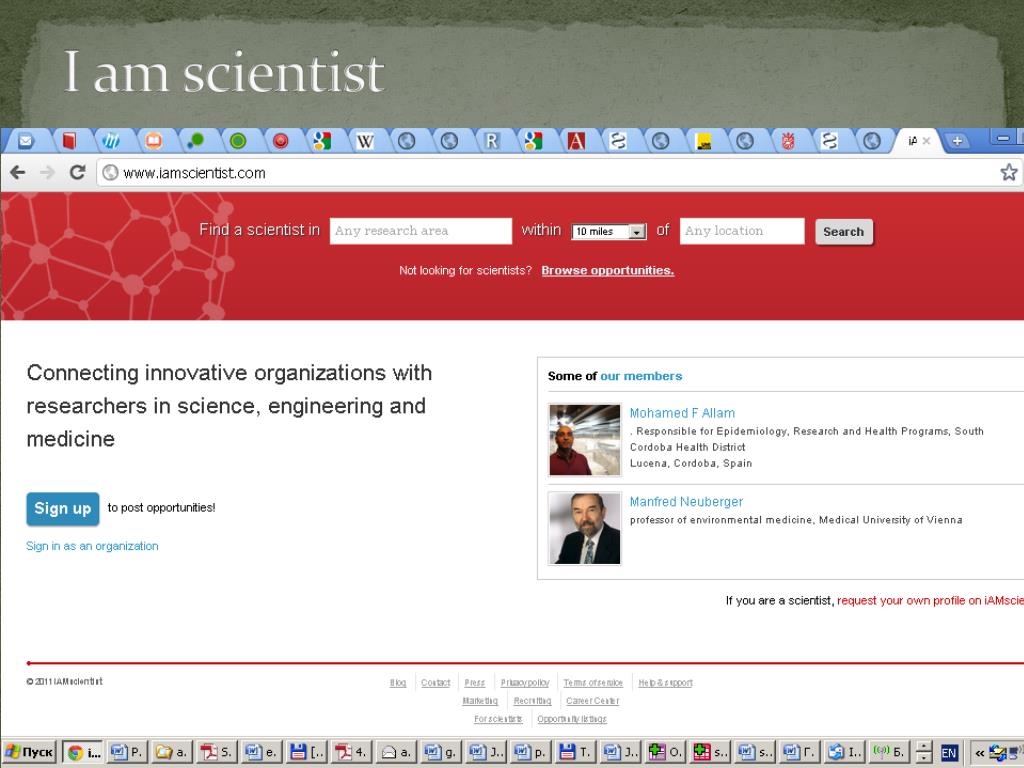
Task: Open the folder taskbar item 'a.'
Action: 172,752
